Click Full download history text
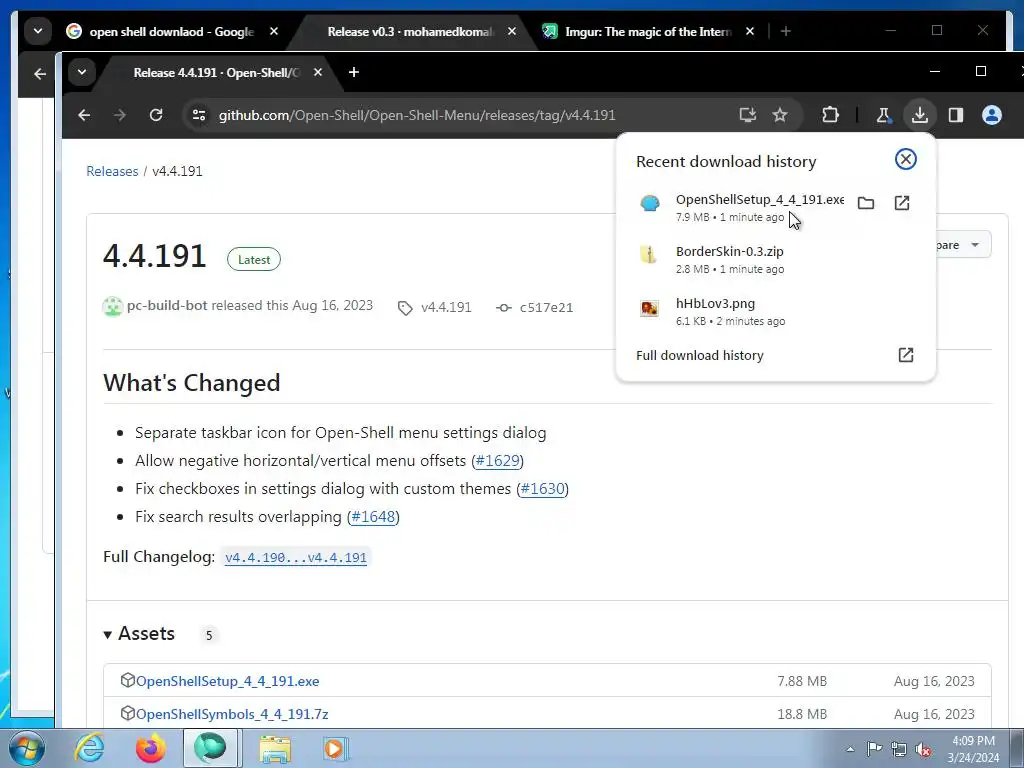1024x768 pixels. coord(699,355)
